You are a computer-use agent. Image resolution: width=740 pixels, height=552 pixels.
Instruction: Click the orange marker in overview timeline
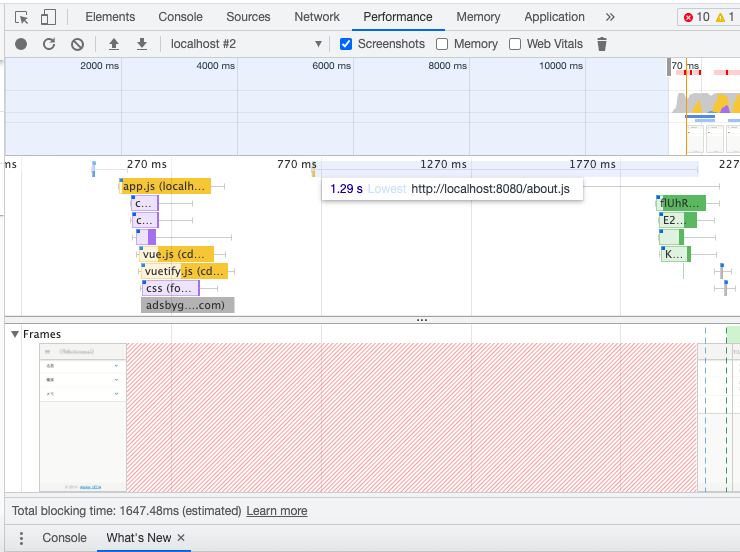click(x=686, y=107)
